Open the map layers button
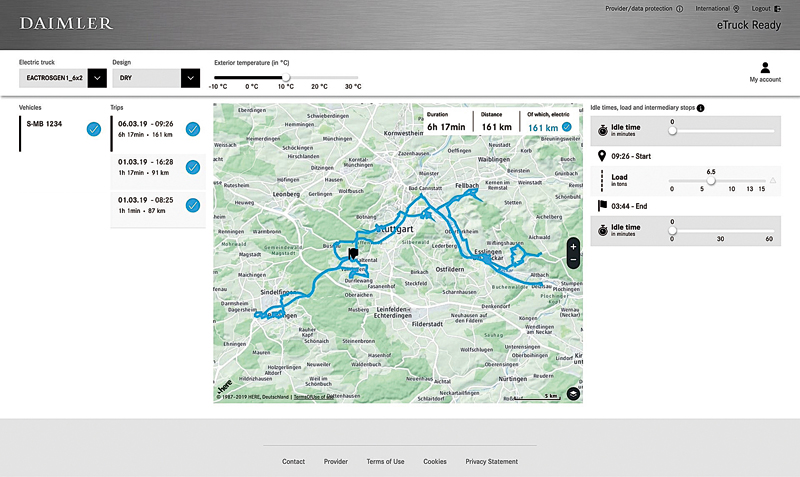800x477 pixels. (x=573, y=393)
